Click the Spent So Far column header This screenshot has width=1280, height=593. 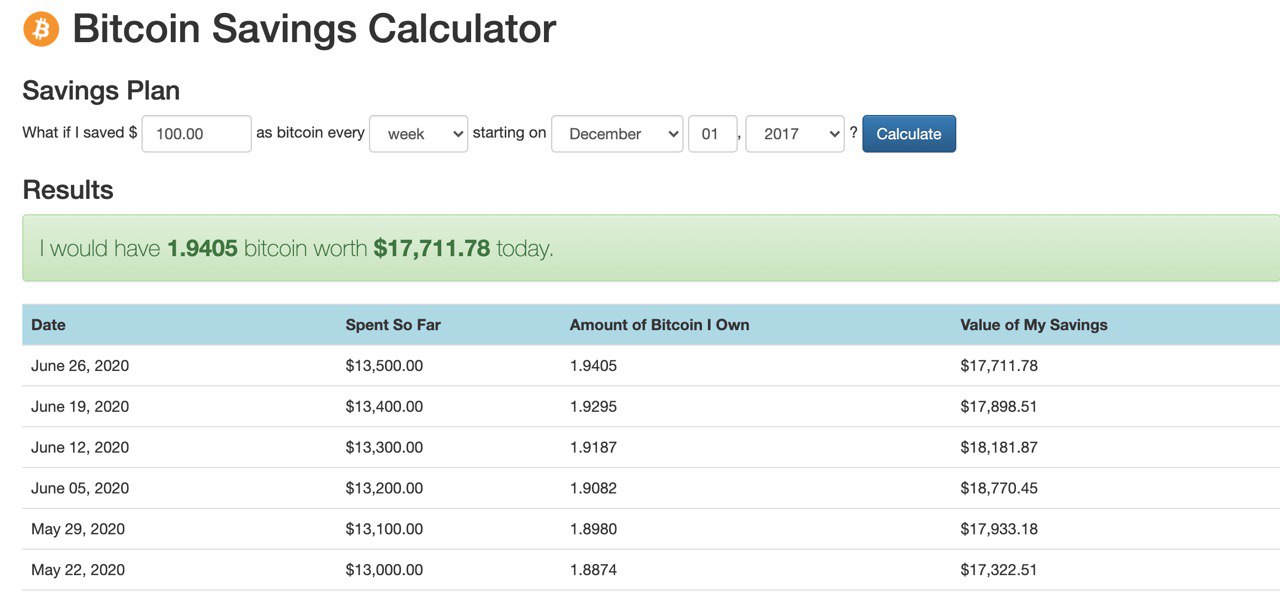pos(393,325)
